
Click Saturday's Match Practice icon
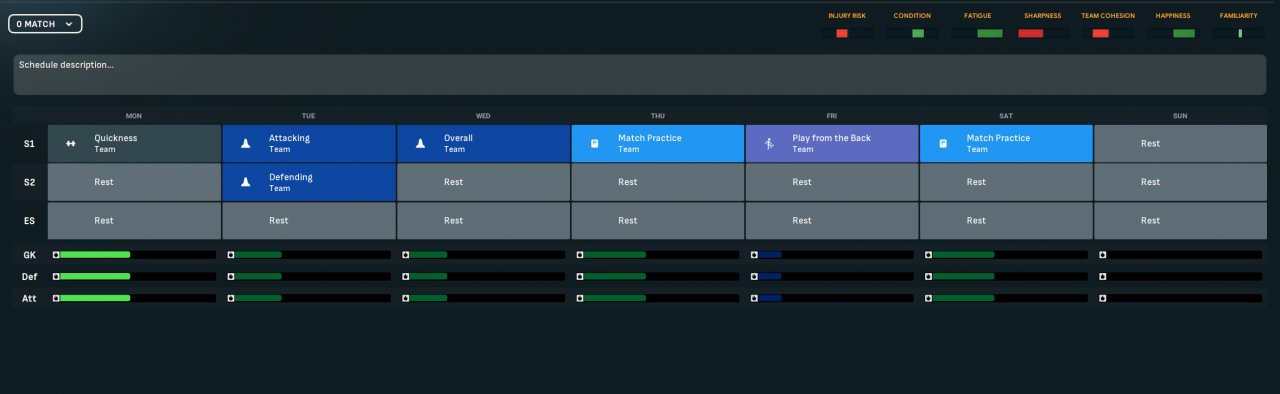pyautogui.click(x=943, y=144)
